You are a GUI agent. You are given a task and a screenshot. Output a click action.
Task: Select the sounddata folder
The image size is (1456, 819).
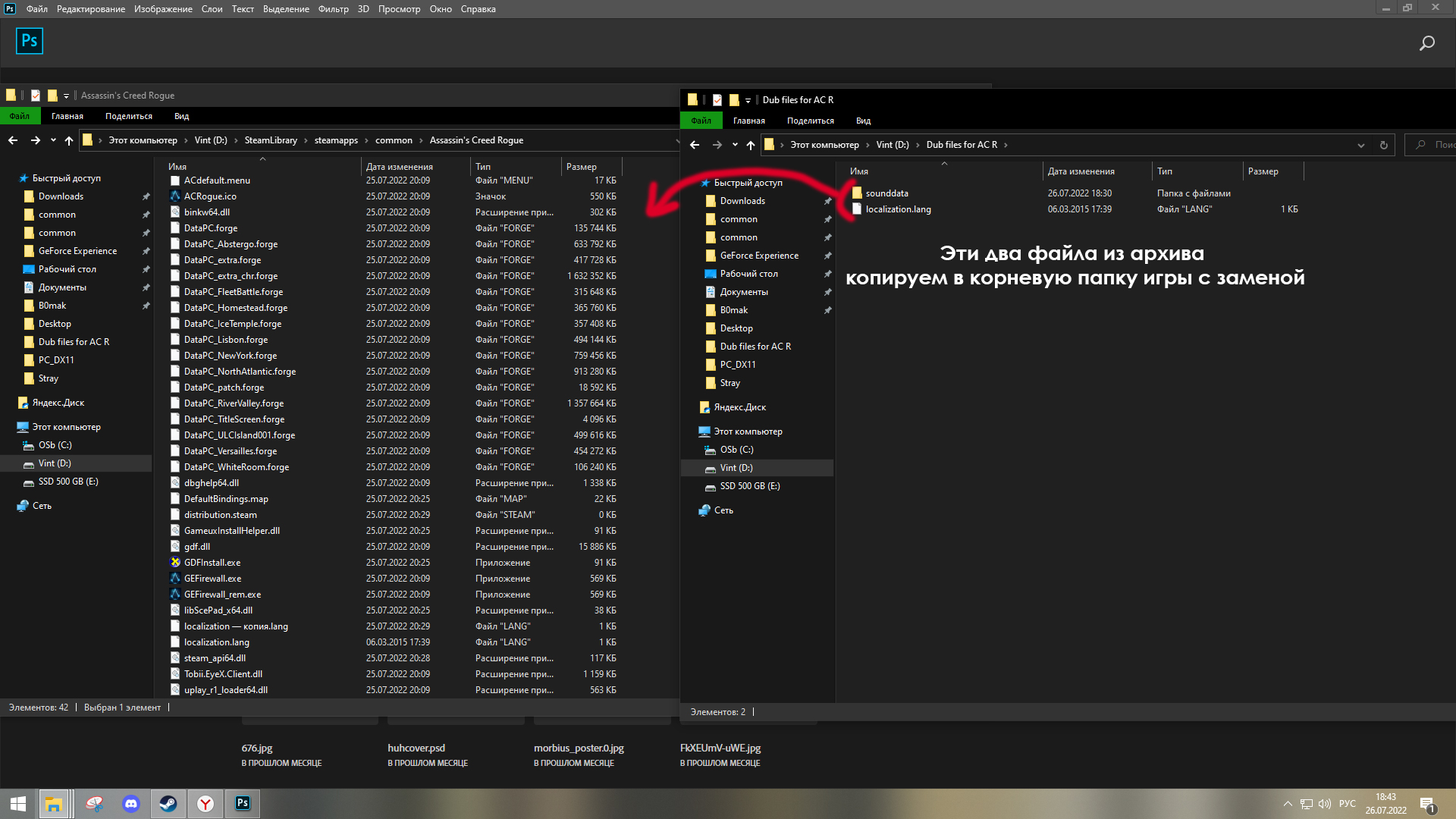coord(886,193)
